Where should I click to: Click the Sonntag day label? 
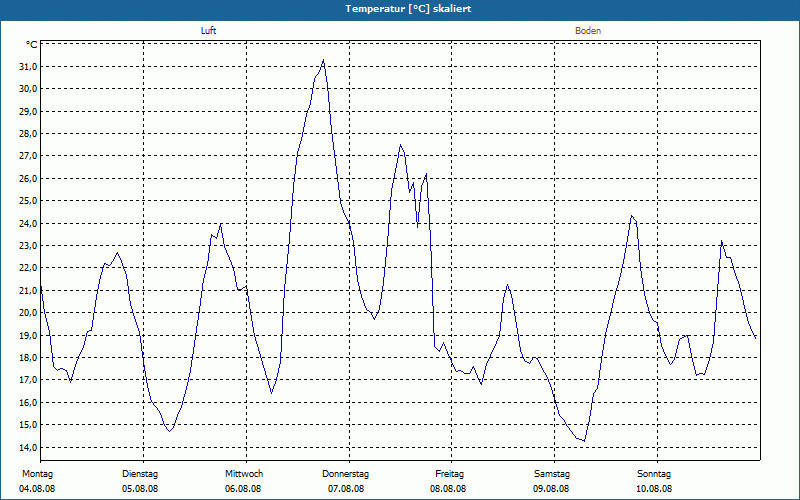(x=654, y=474)
